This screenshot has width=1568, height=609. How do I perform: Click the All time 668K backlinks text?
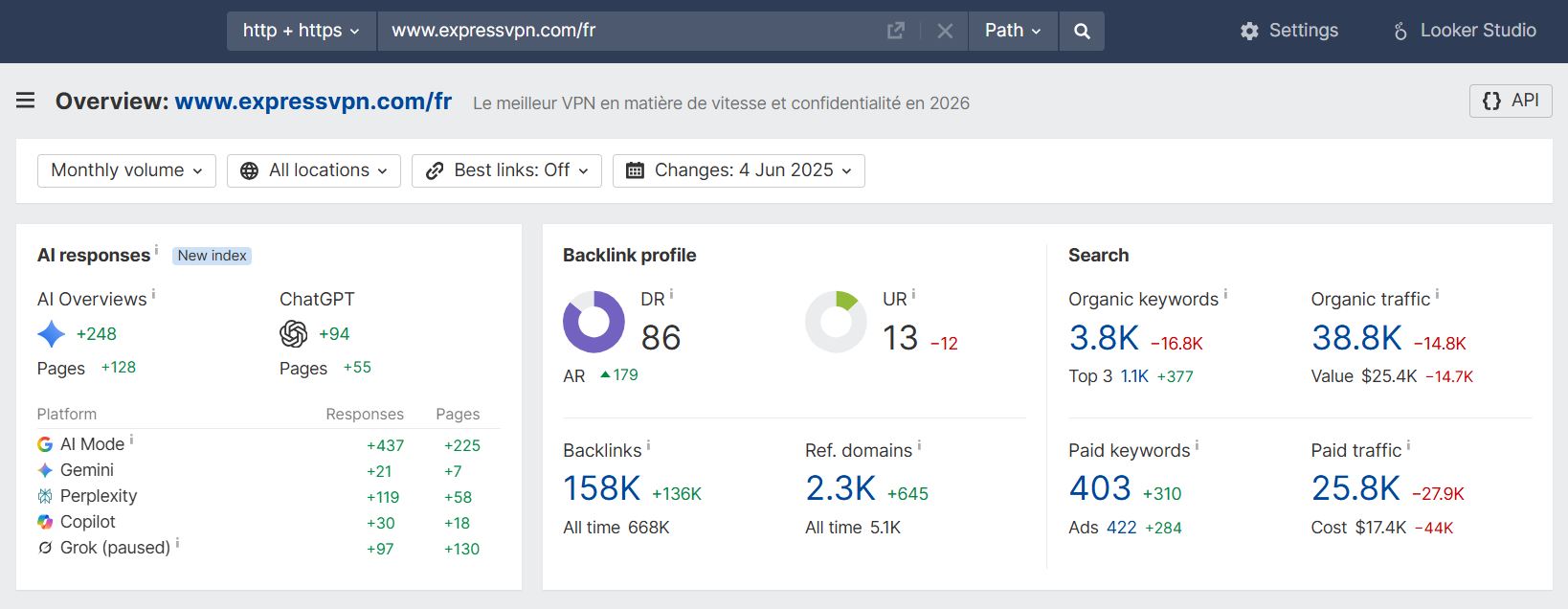pos(616,528)
